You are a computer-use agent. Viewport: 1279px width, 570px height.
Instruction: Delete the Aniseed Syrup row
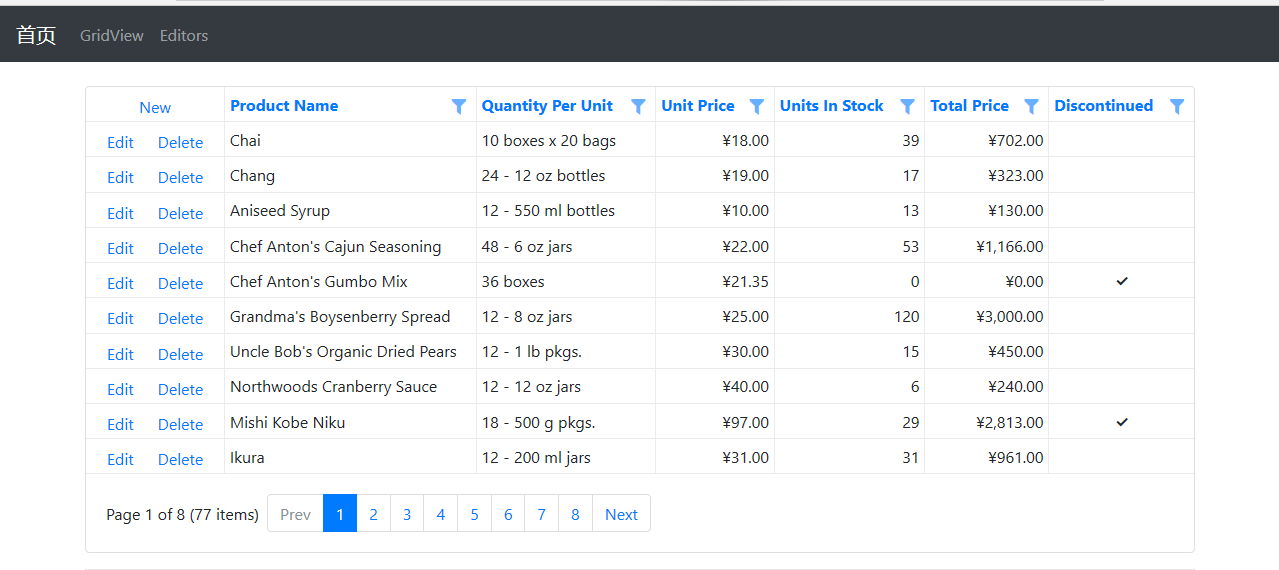click(x=180, y=213)
